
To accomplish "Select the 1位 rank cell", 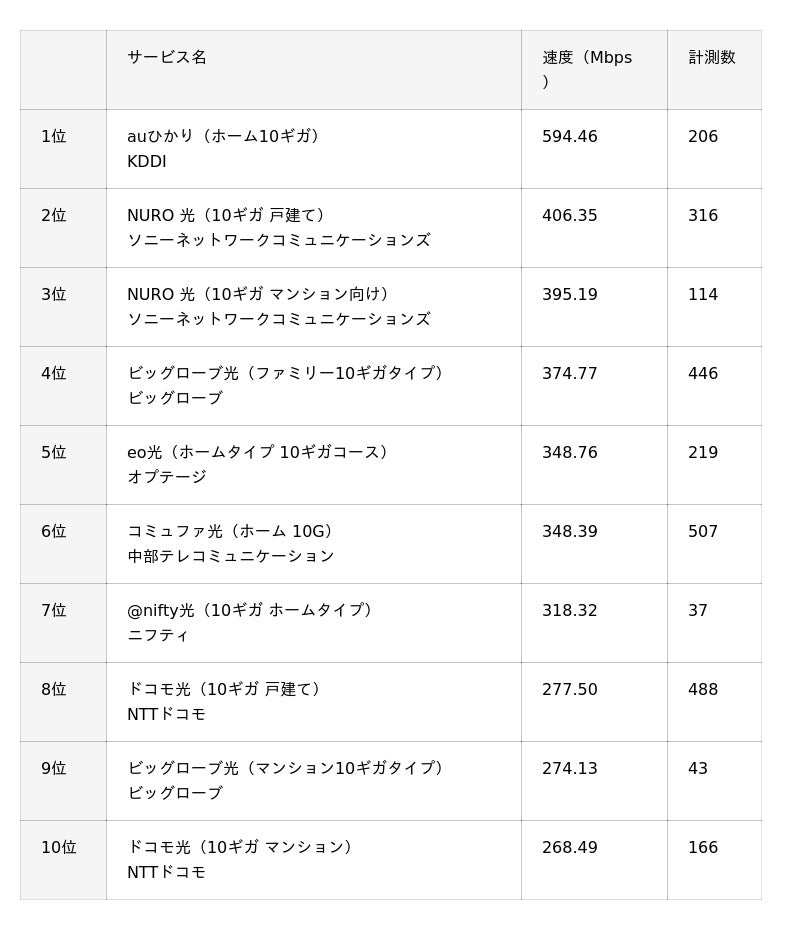I will click(54, 137).
